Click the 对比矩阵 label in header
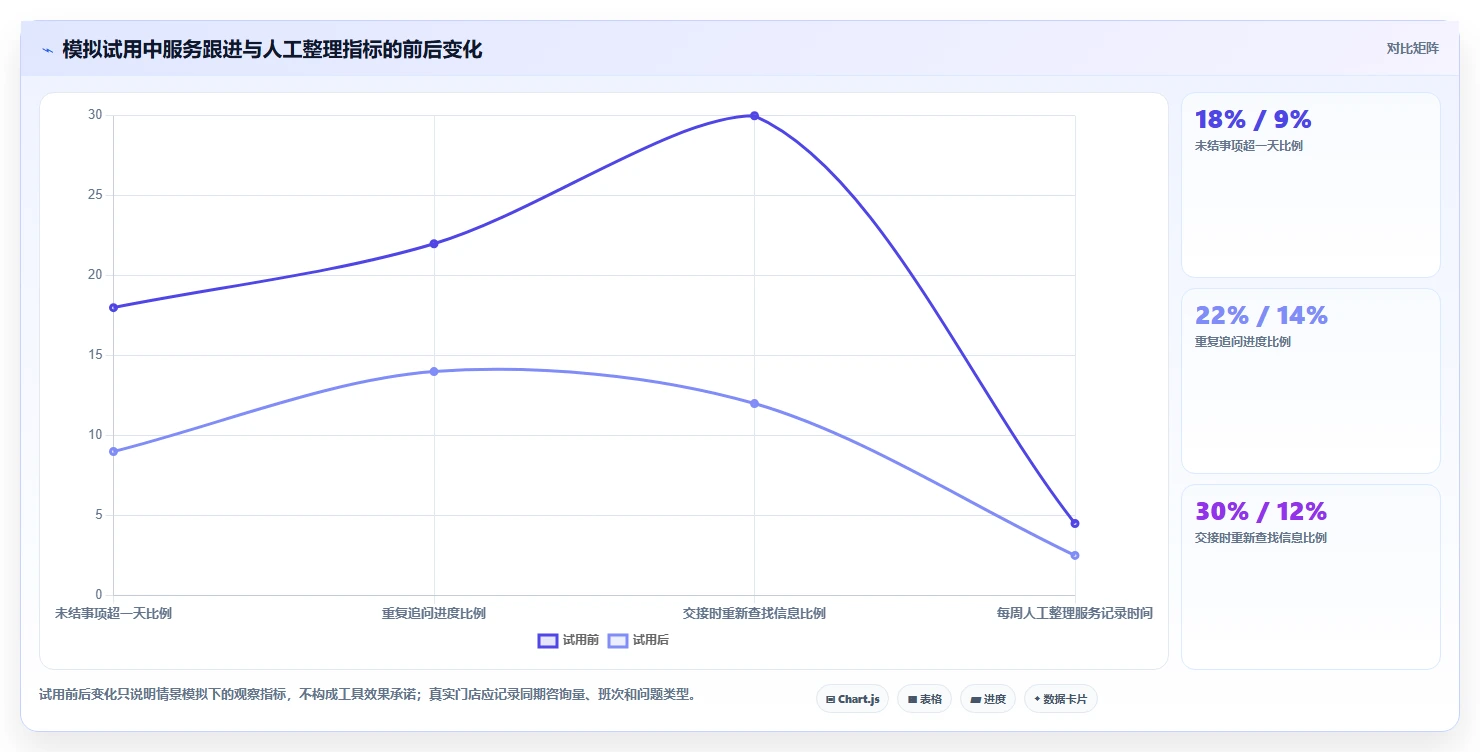The height and width of the screenshot is (752, 1480). [x=1412, y=48]
